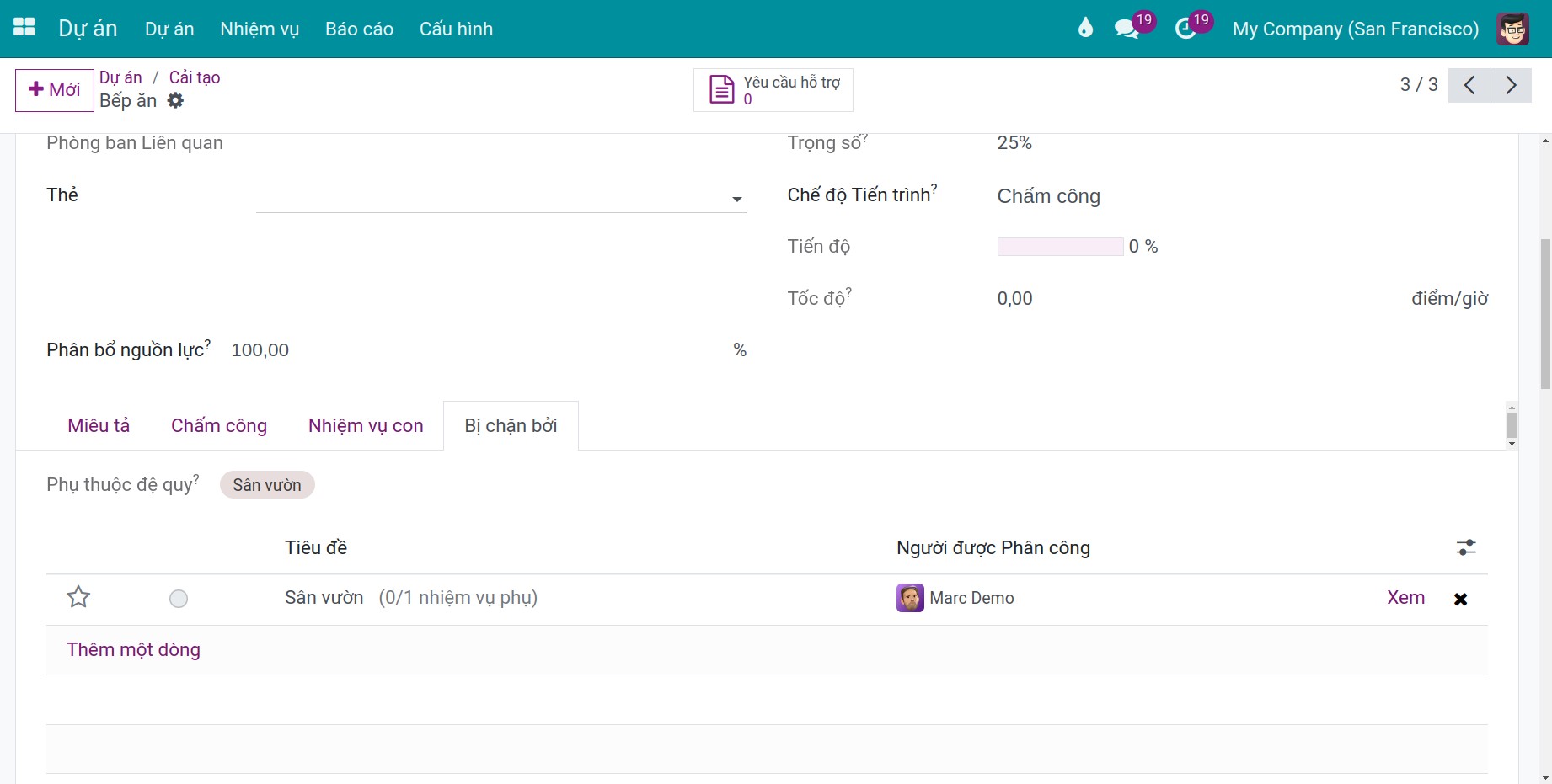Switch to the Nhiệm vụ con tab
Viewport: 1552px width, 784px height.
click(366, 425)
